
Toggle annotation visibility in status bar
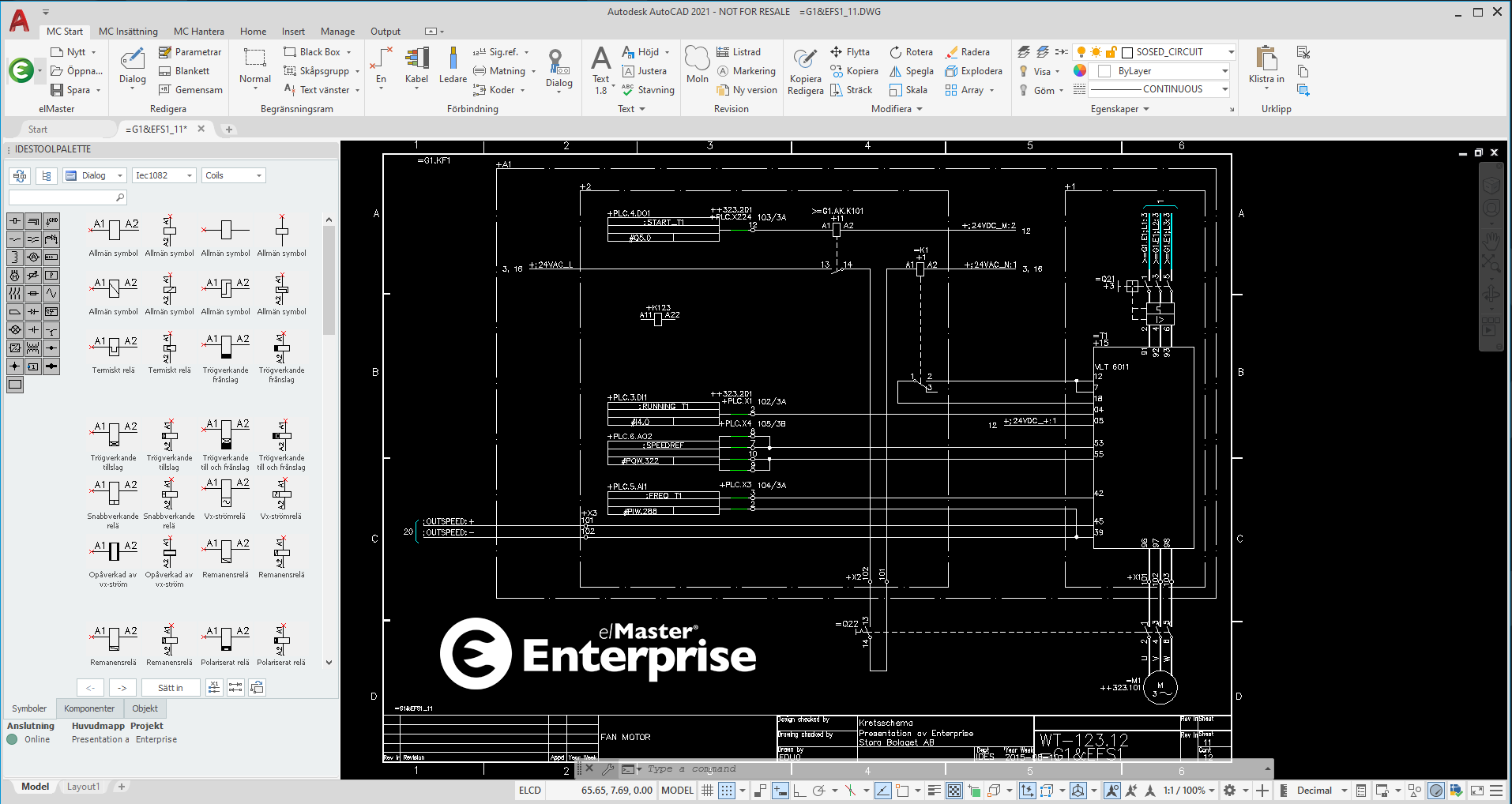(x=1112, y=790)
